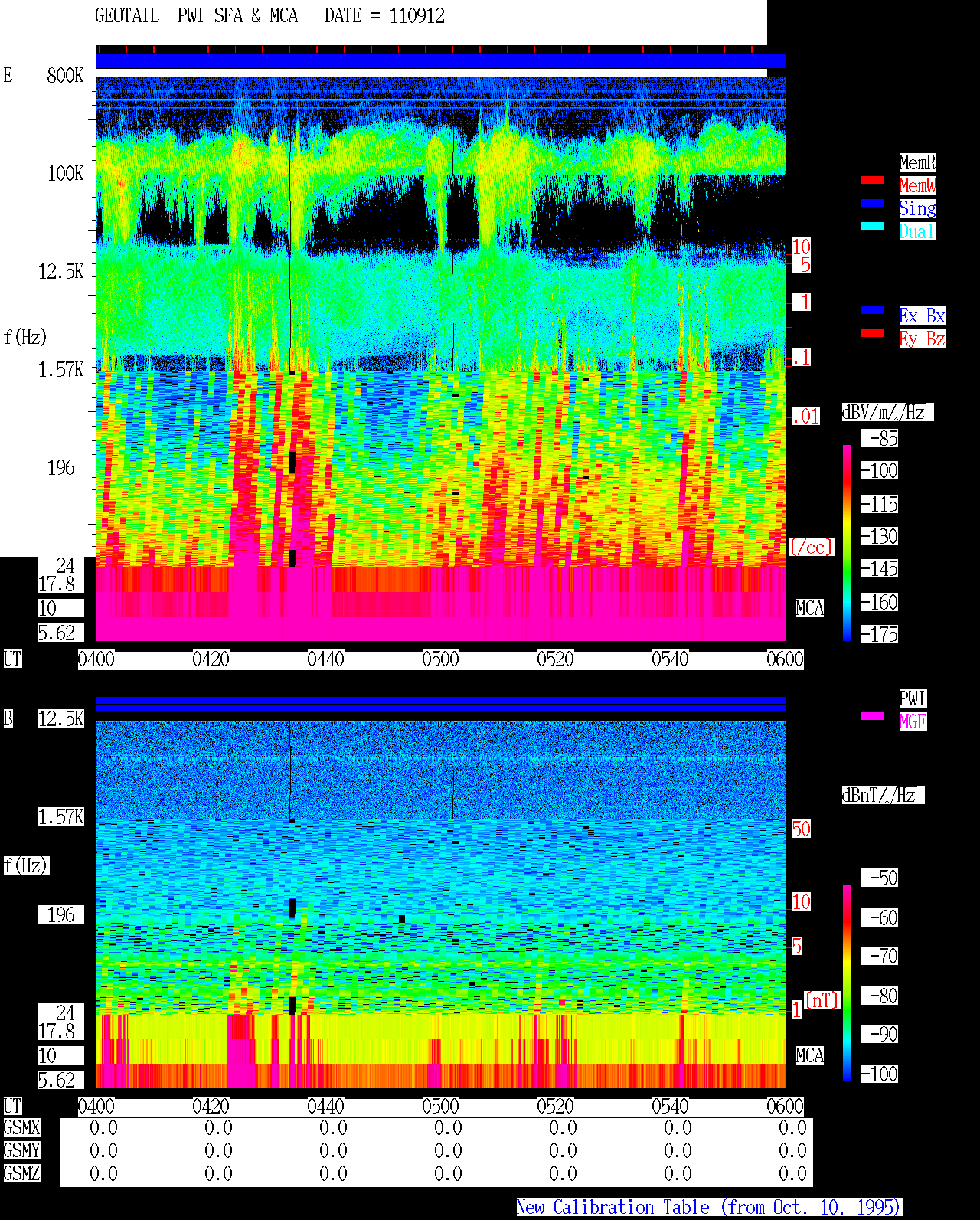Click the magenta MGF legend swatch

pos(873,717)
